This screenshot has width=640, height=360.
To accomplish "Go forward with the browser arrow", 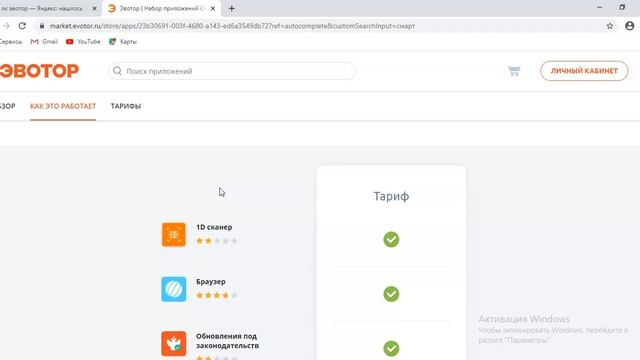I will pos(6,26).
